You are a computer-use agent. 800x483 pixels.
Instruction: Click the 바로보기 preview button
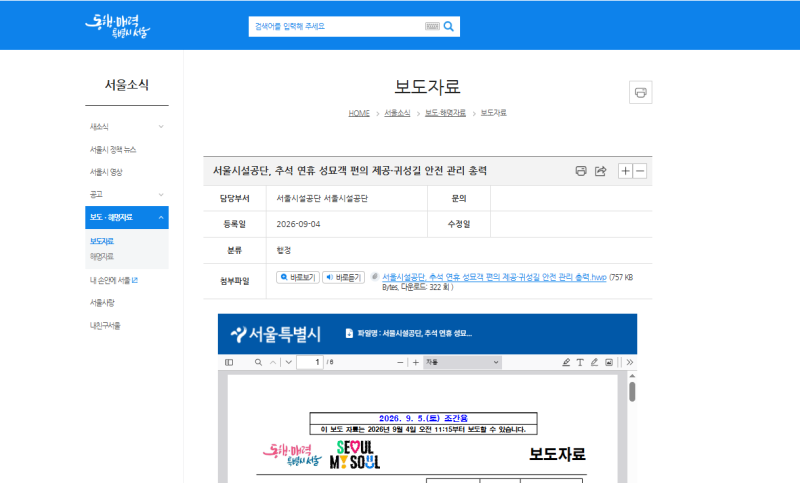click(298, 277)
